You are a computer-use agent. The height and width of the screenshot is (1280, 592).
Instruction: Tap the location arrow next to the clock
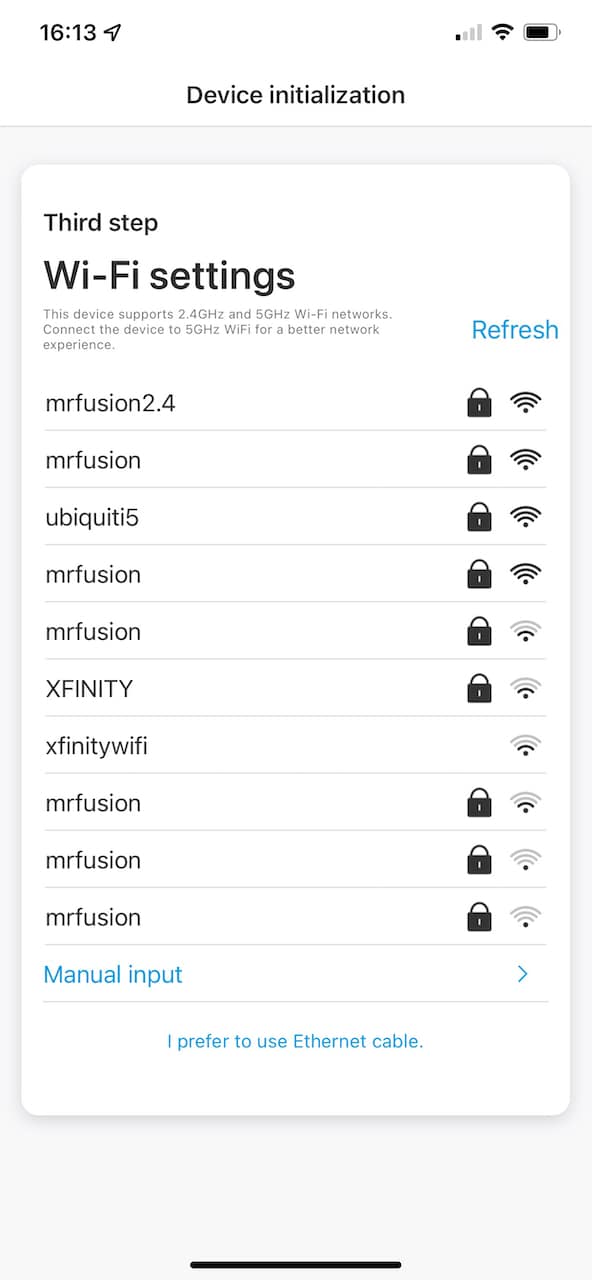click(x=113, y=33)
